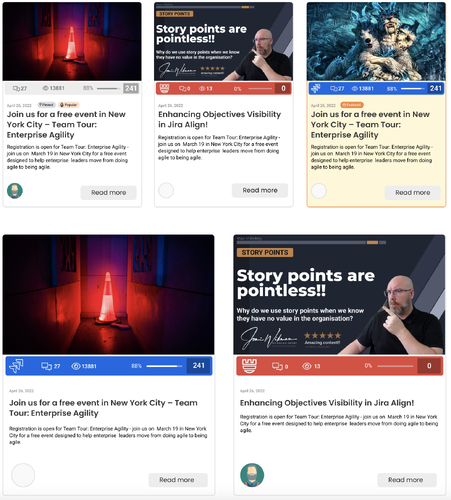This screenshot has height=500, width=451.
Task: Click green bearded author avatar on first card
Action: [x=15, y=191]
